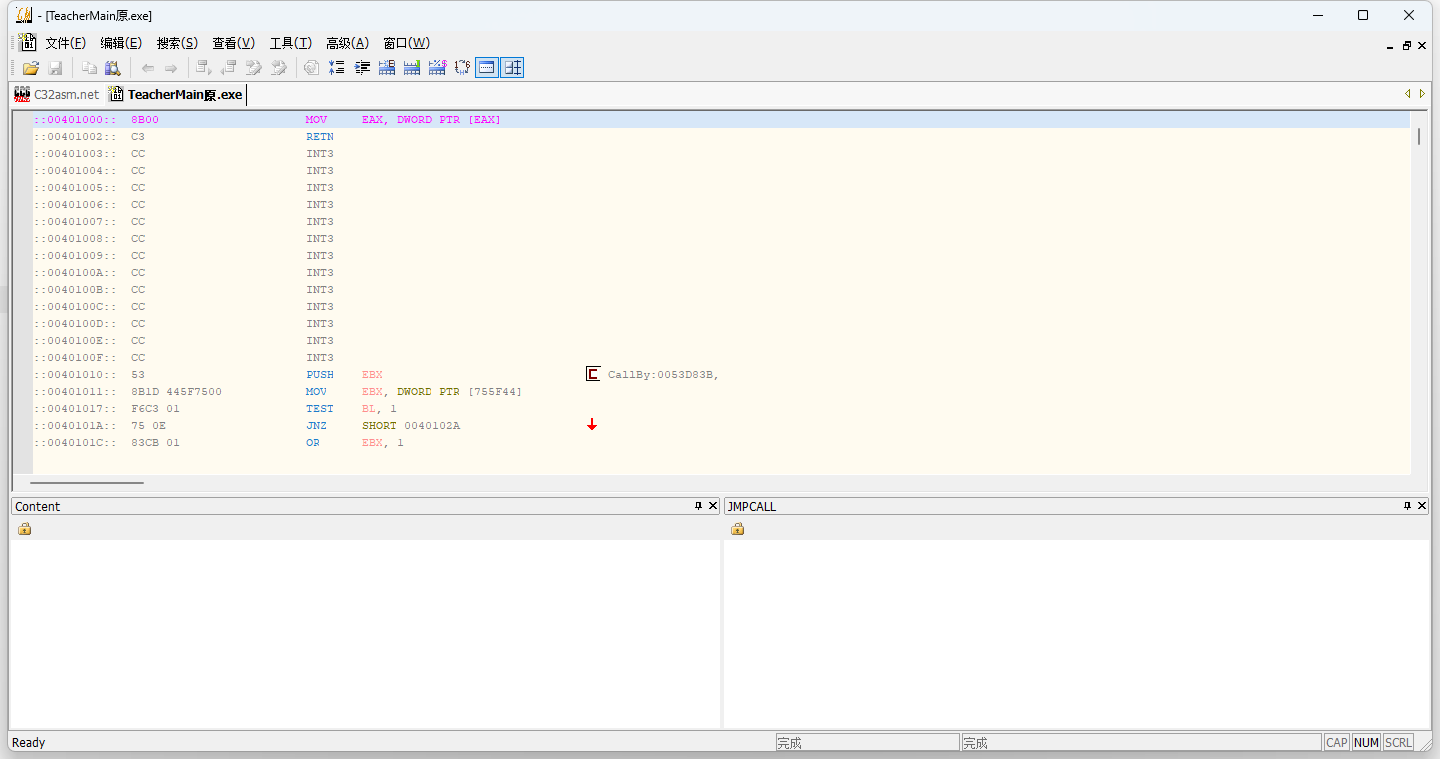Close the Content panel

[713, 506]
